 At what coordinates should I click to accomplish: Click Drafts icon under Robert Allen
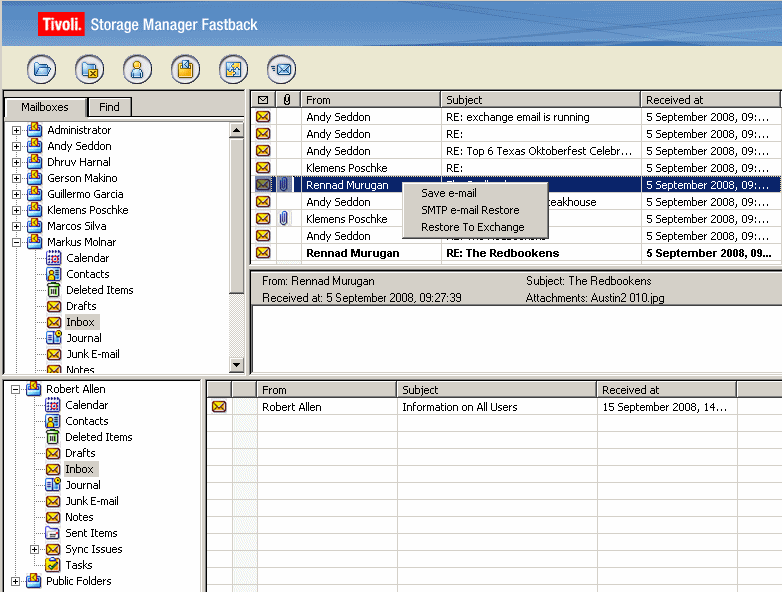[53, 453]
